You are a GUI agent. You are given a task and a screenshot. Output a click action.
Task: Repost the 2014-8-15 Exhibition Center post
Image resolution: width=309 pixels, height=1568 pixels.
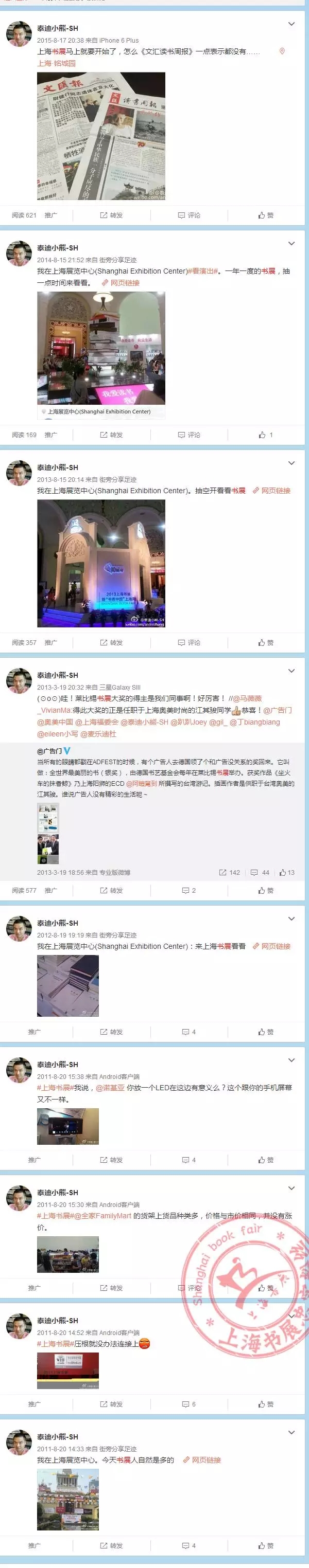pyautogui.click(x=112, y=435)
